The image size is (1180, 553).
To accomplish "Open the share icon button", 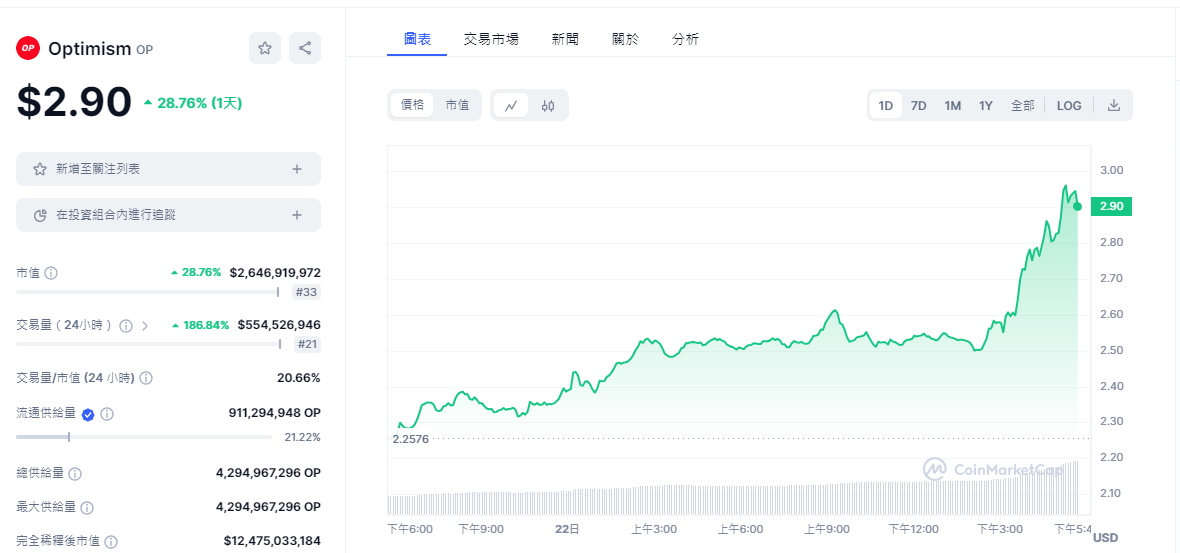I will 305,48.
